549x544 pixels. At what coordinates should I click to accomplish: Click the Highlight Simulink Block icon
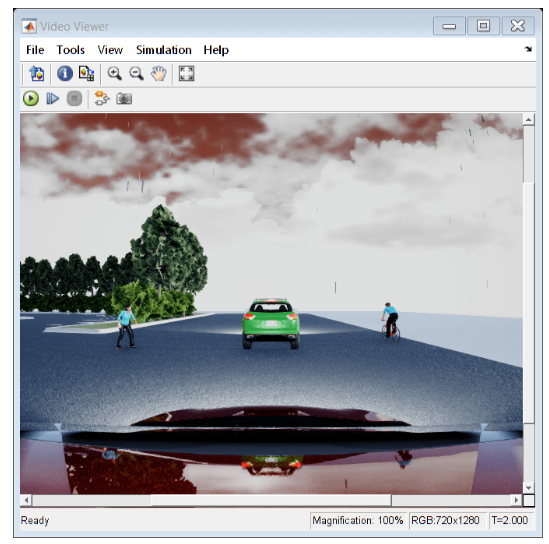coord(102,99)
